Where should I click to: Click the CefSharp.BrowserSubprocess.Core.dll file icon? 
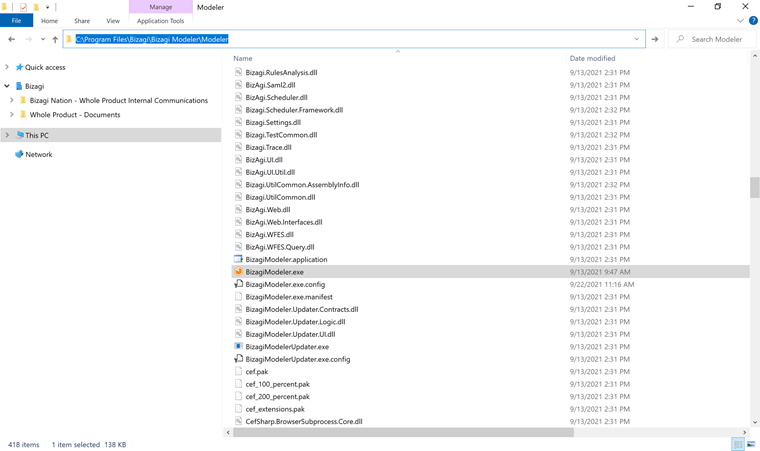point(238,421)
